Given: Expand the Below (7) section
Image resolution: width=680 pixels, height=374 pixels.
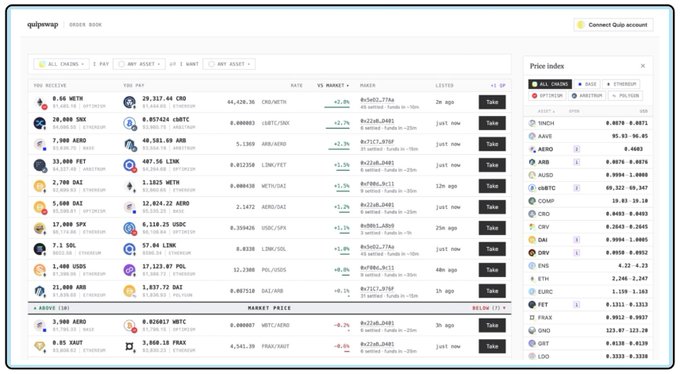Looking at the screenshot, I should click(x=489, y=308).
